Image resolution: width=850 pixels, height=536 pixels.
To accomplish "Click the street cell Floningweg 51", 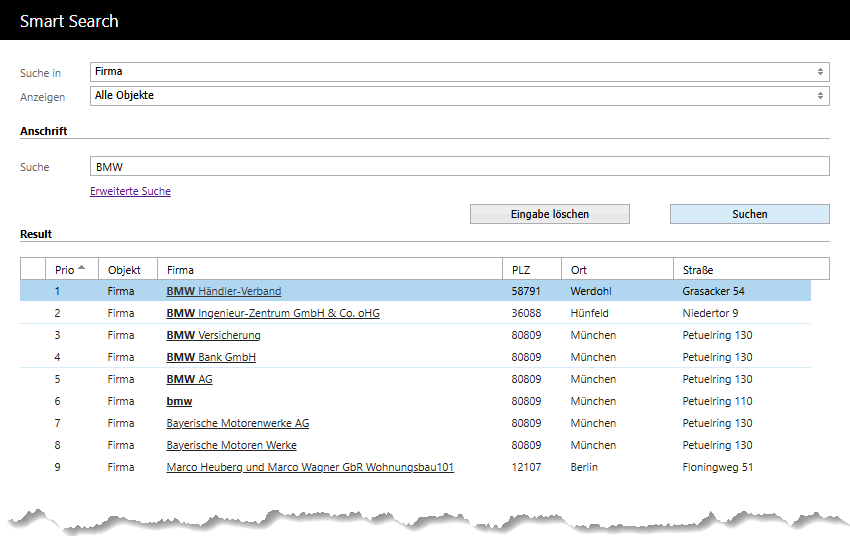I will tap(718, 467).
